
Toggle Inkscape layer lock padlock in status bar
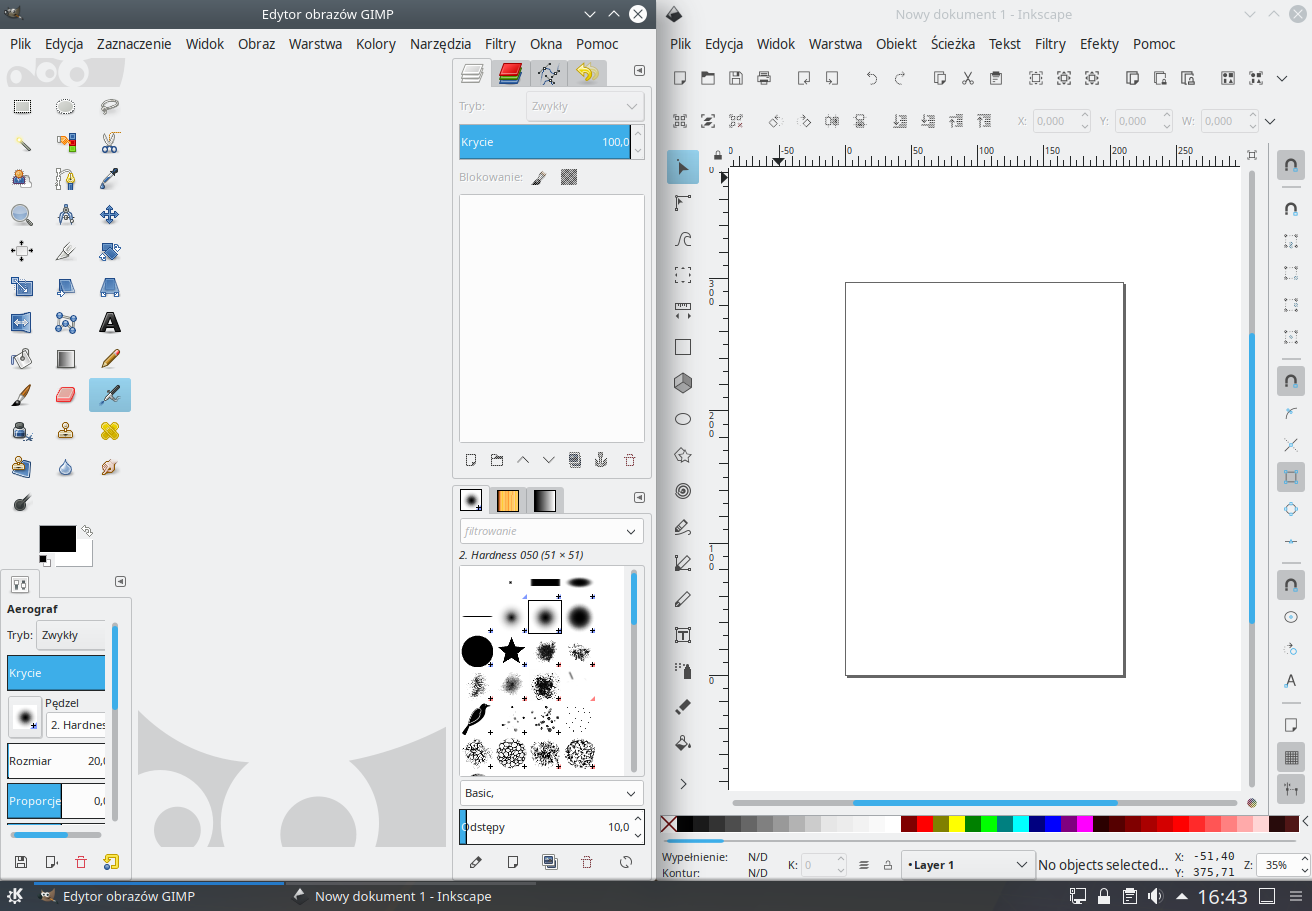[888, 865]
